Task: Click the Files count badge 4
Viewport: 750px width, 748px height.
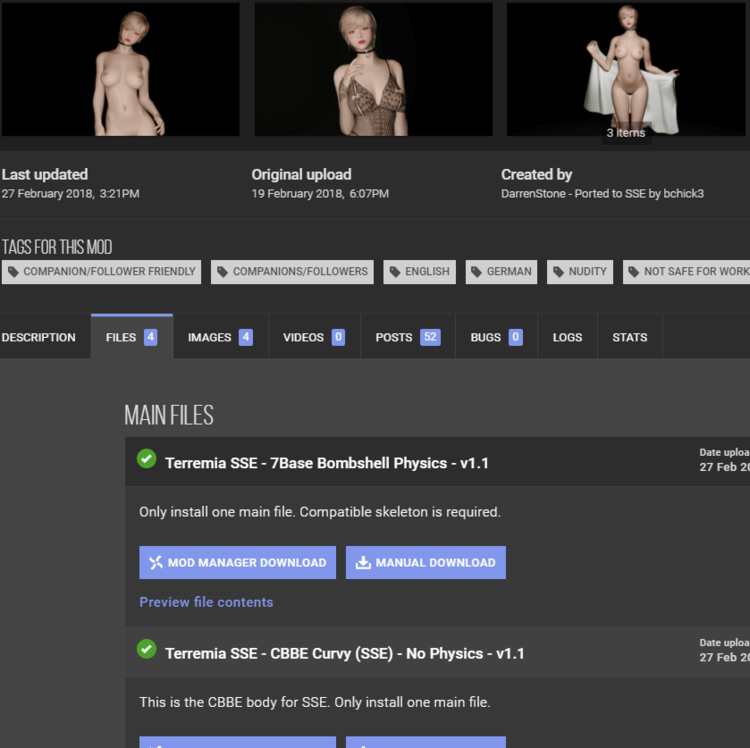Action: [x=151, y=337]
